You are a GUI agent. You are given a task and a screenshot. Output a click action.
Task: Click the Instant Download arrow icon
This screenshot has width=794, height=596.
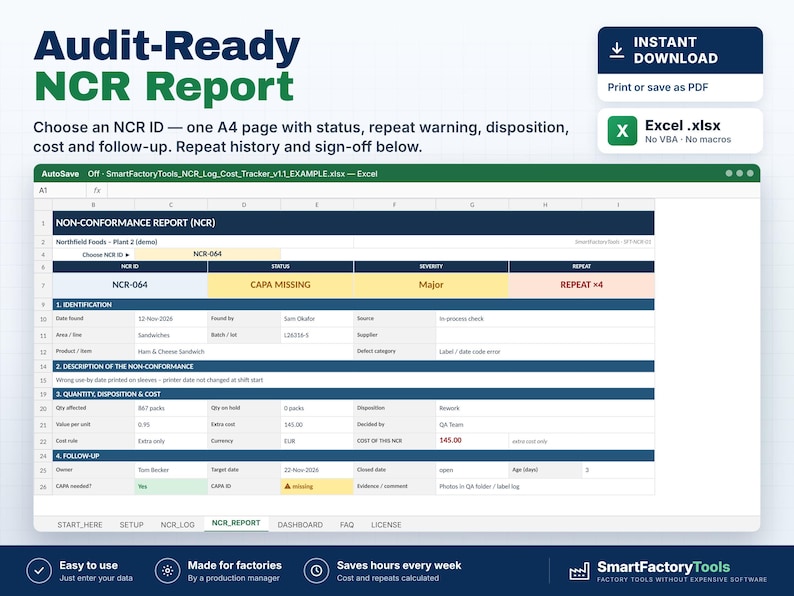click(616, 51)
